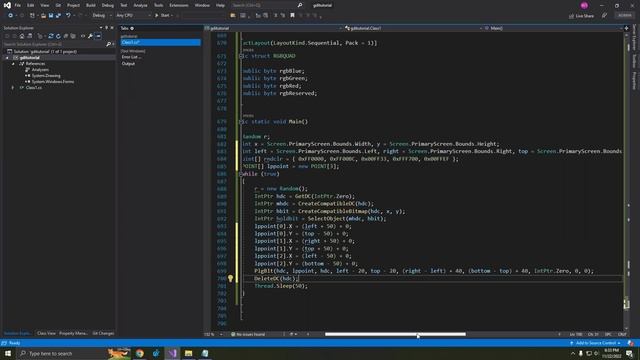Click the Save file toolbar icon
This screenshot has height=360, width=640.
tap(51, 16)
